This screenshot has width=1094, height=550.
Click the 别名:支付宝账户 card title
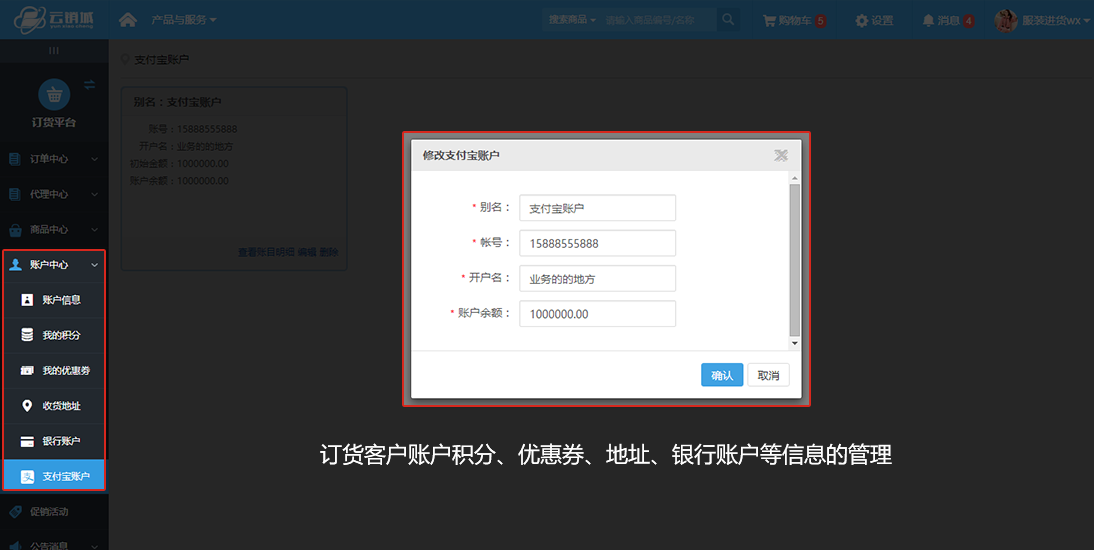click(x=177, y=102)
